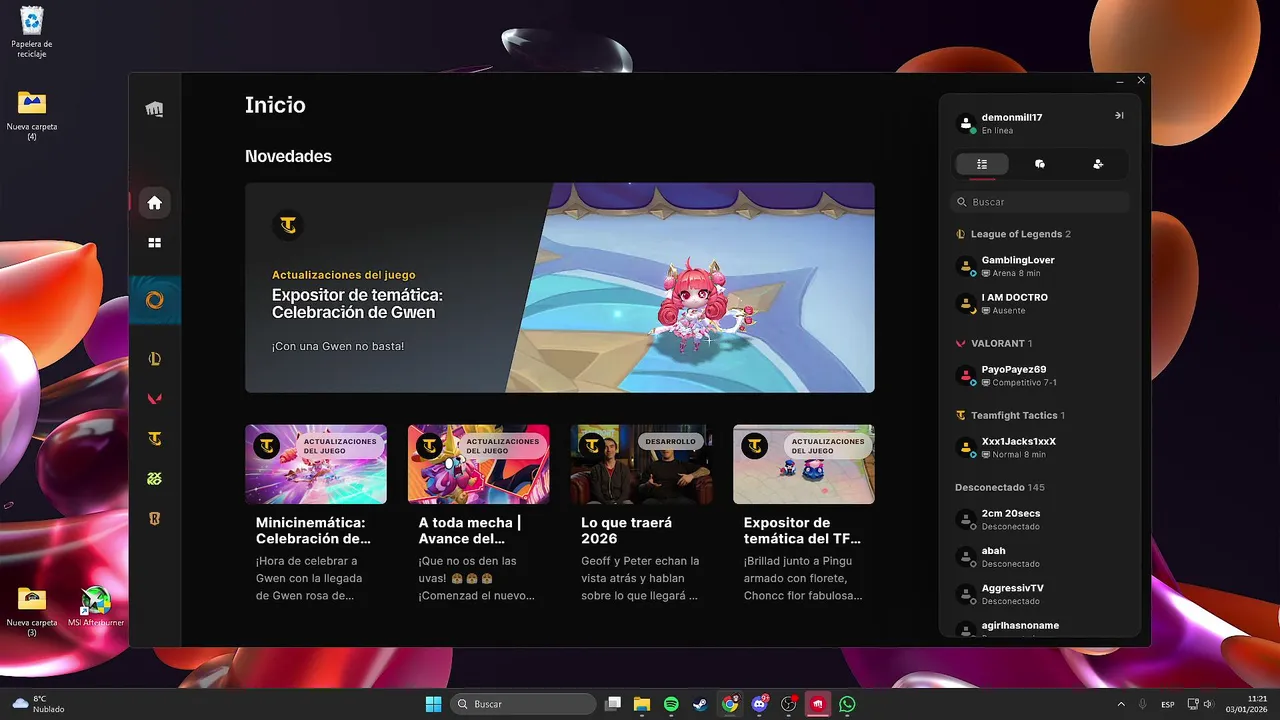Open chat with Xxx1Jacks1xxX

click(x=1040, y=447)
